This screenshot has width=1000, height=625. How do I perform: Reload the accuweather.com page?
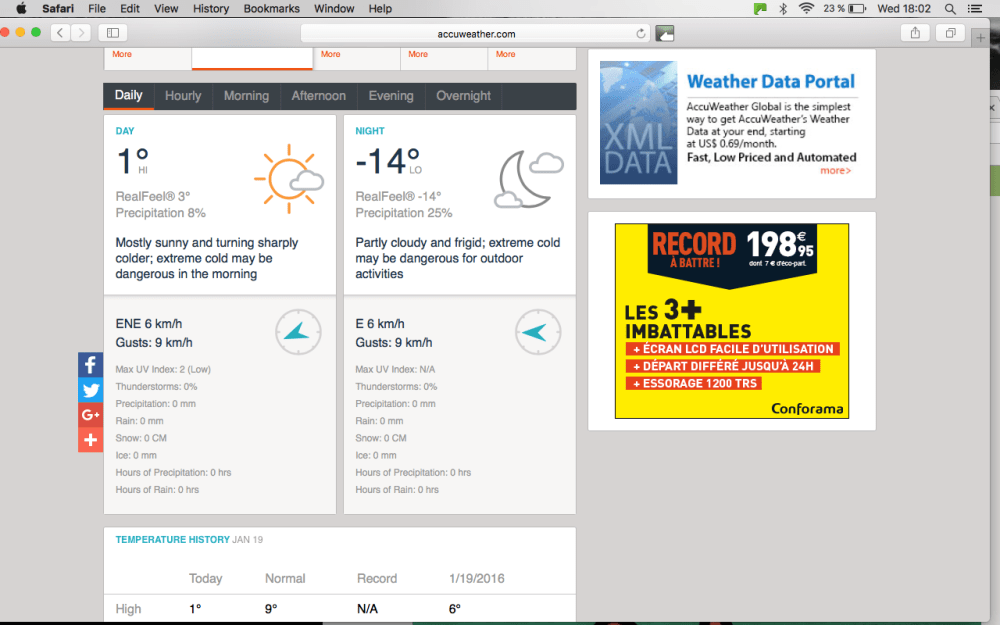(641, 33)
